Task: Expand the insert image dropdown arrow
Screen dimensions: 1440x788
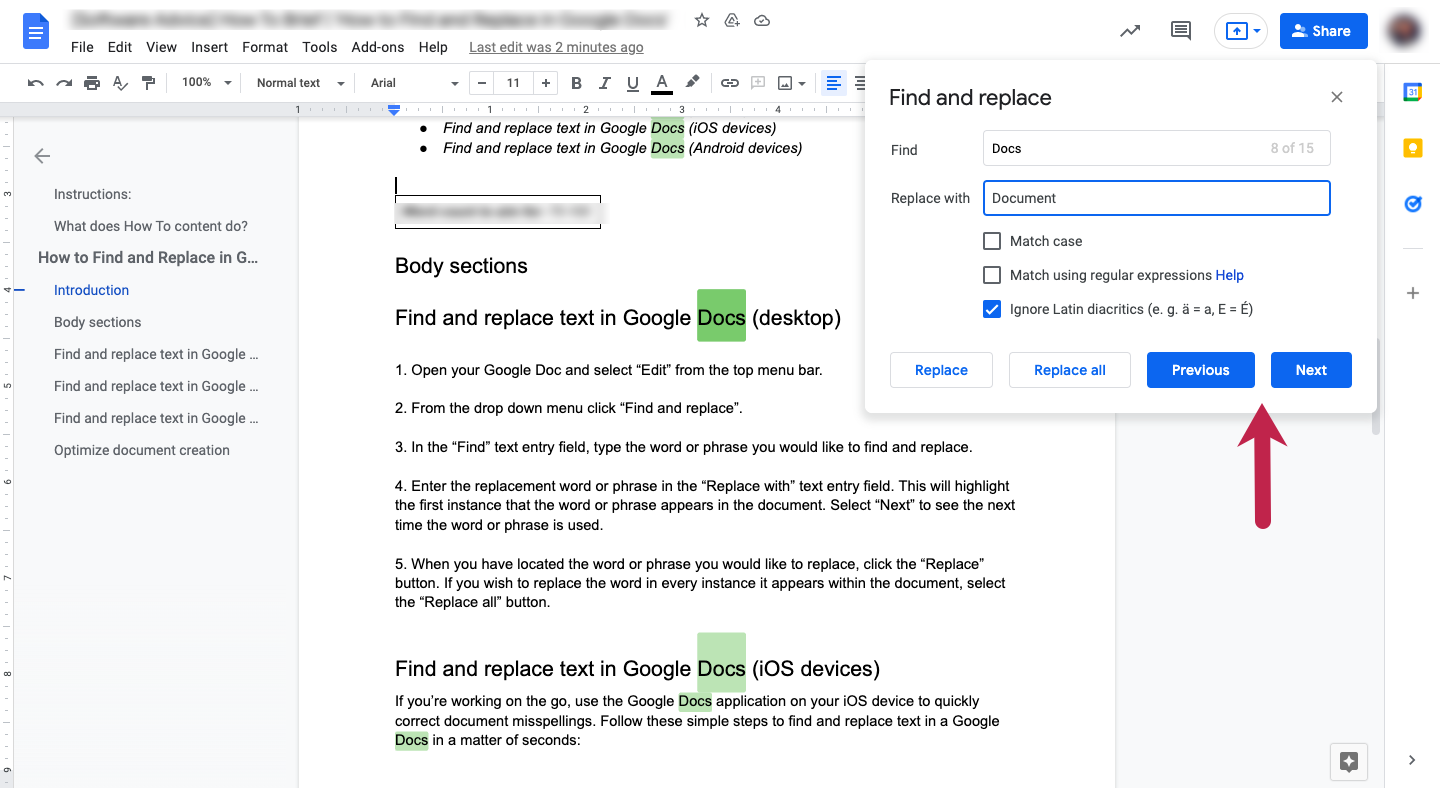Action: [803, 84]
